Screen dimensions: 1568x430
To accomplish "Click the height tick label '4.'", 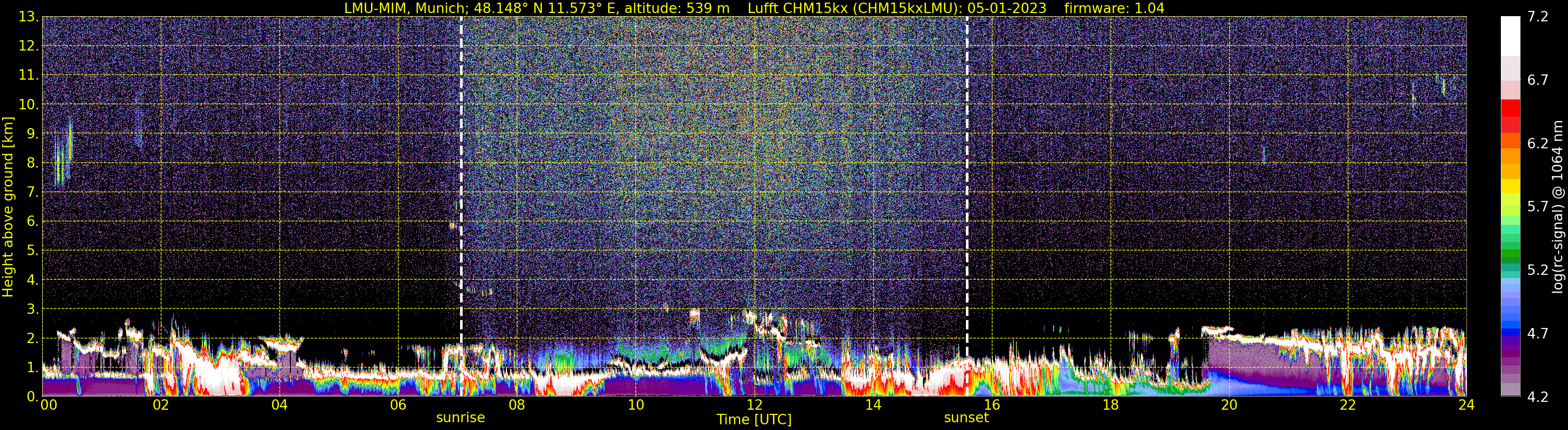I will (x=32, y=280).
